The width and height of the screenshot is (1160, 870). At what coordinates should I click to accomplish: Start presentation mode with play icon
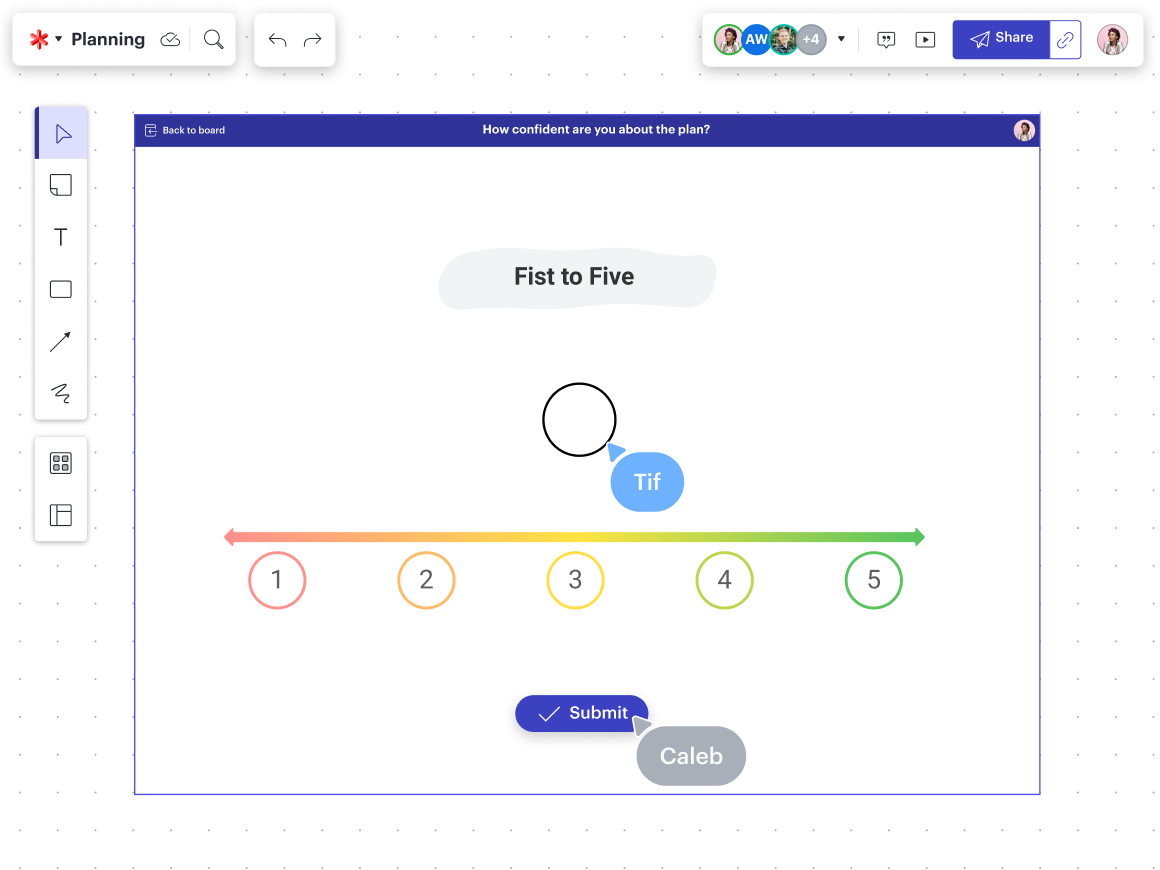(x=925, y=40)
